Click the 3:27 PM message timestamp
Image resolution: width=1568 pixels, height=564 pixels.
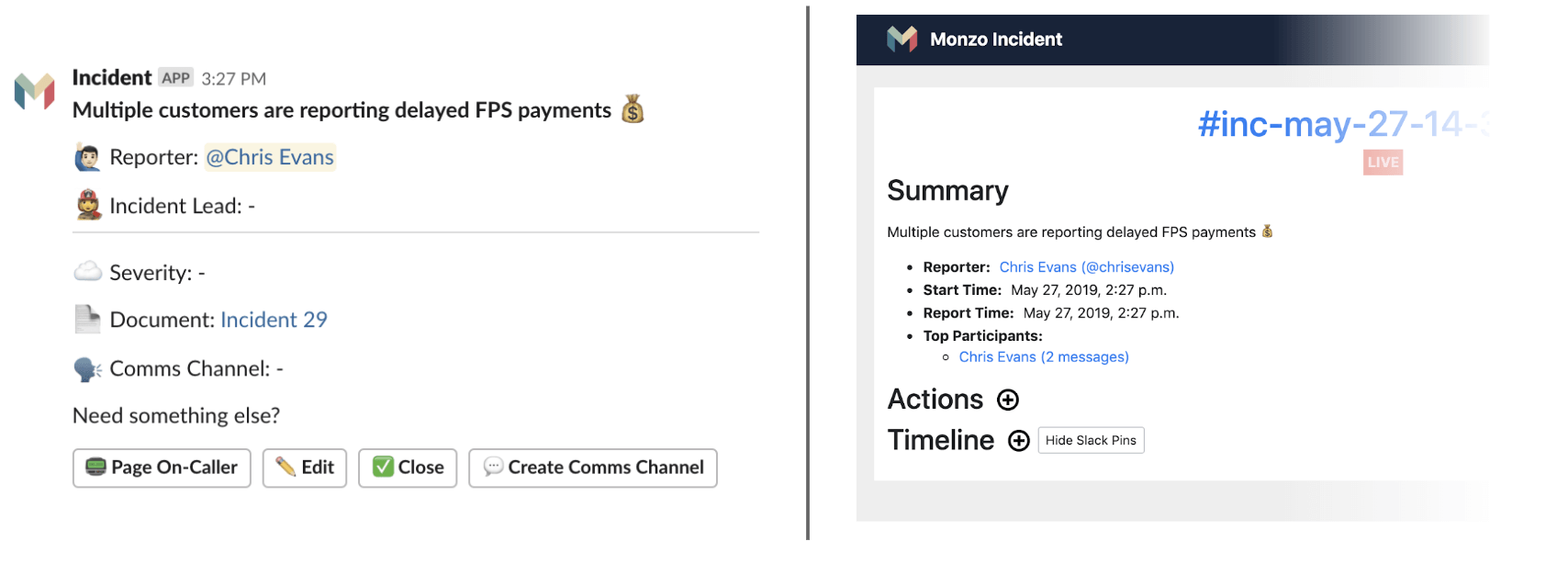click(234, 79)
